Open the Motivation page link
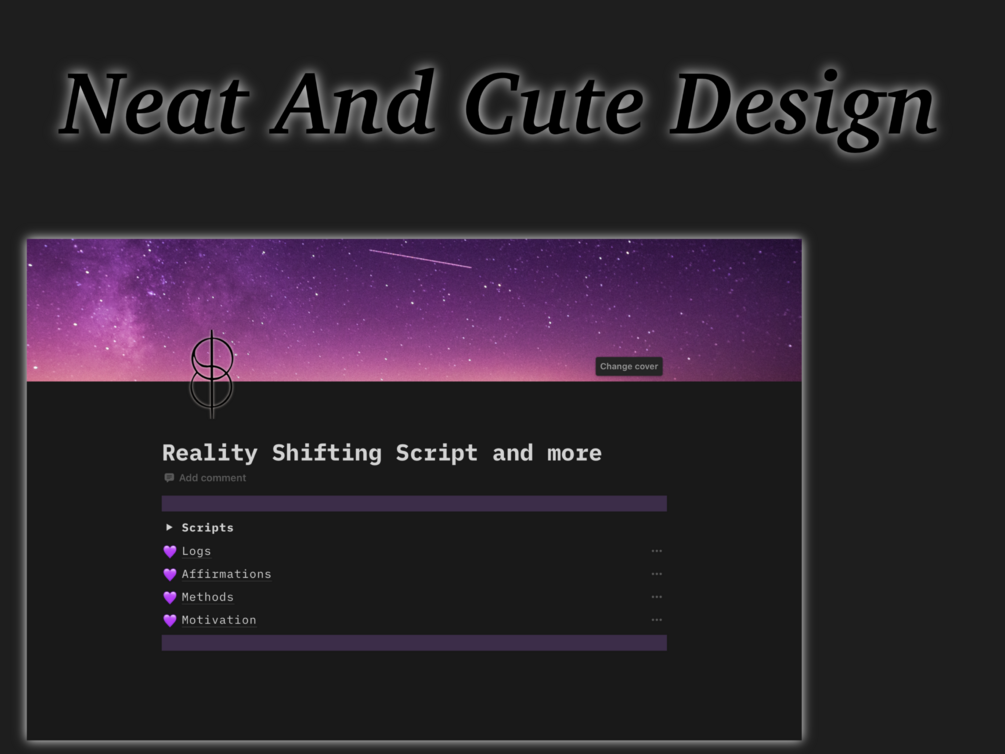This screenshot has height=754, width=1005. pyautogui.click(x=219, y=620)
